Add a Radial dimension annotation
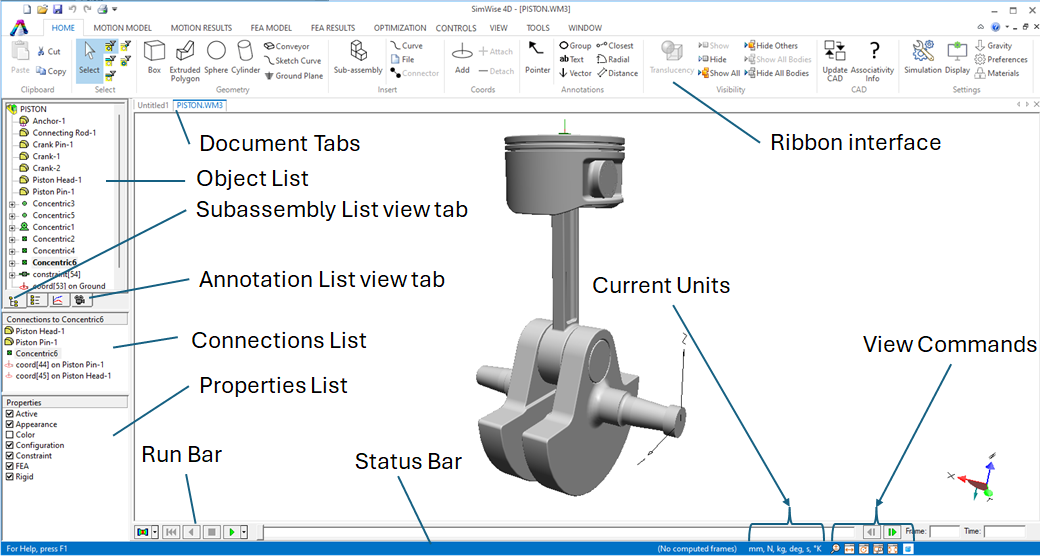Screen dimensions: 1053x556 (612, 59)
